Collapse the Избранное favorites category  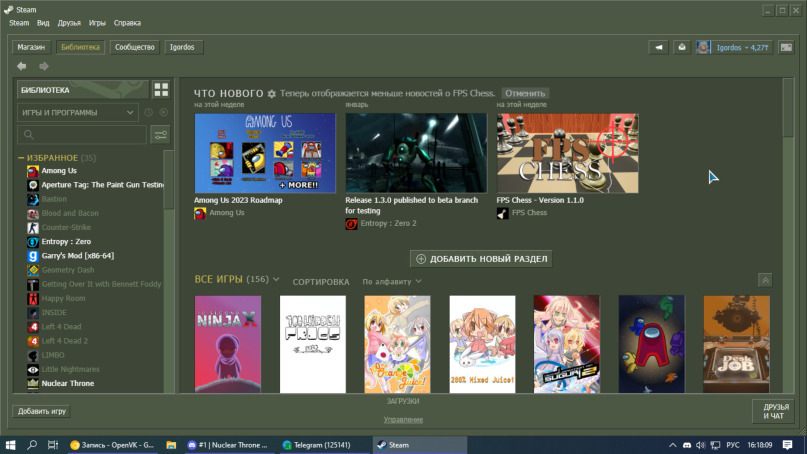(x=20, y=158)
